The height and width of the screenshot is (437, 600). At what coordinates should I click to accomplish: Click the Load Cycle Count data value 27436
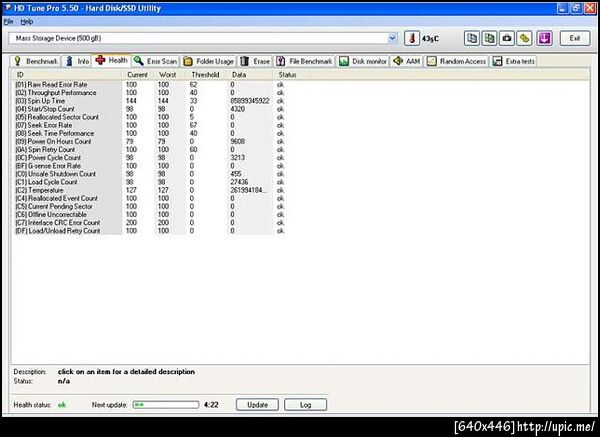pyautogui.click(x=239, y=182)
